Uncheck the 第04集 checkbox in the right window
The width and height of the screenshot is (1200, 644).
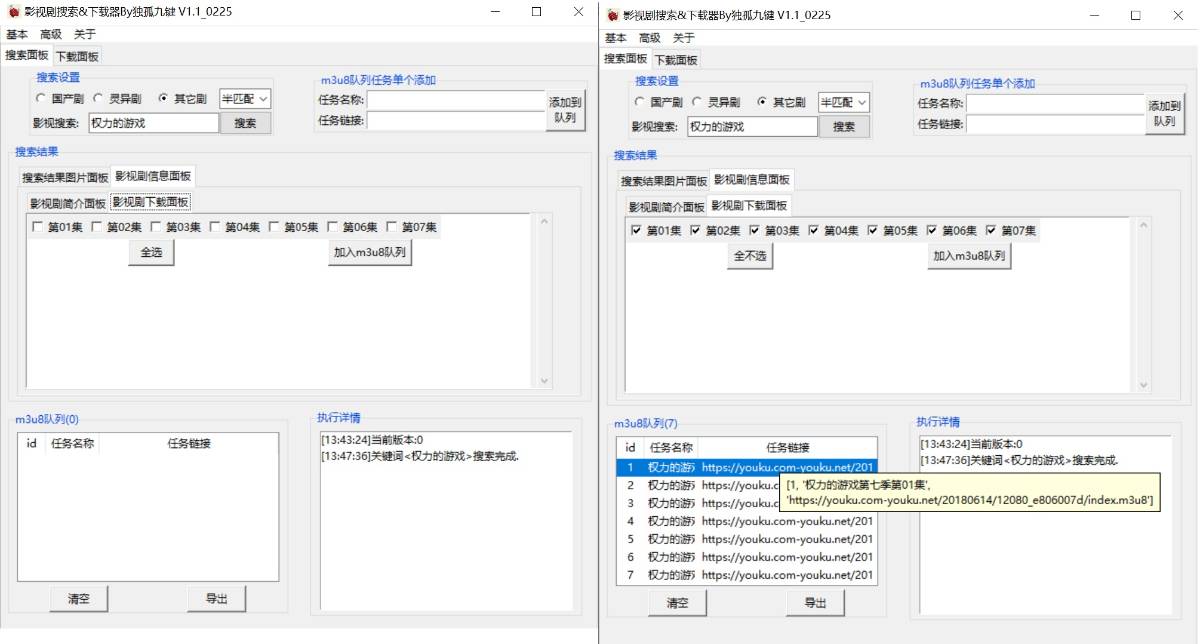814,231
